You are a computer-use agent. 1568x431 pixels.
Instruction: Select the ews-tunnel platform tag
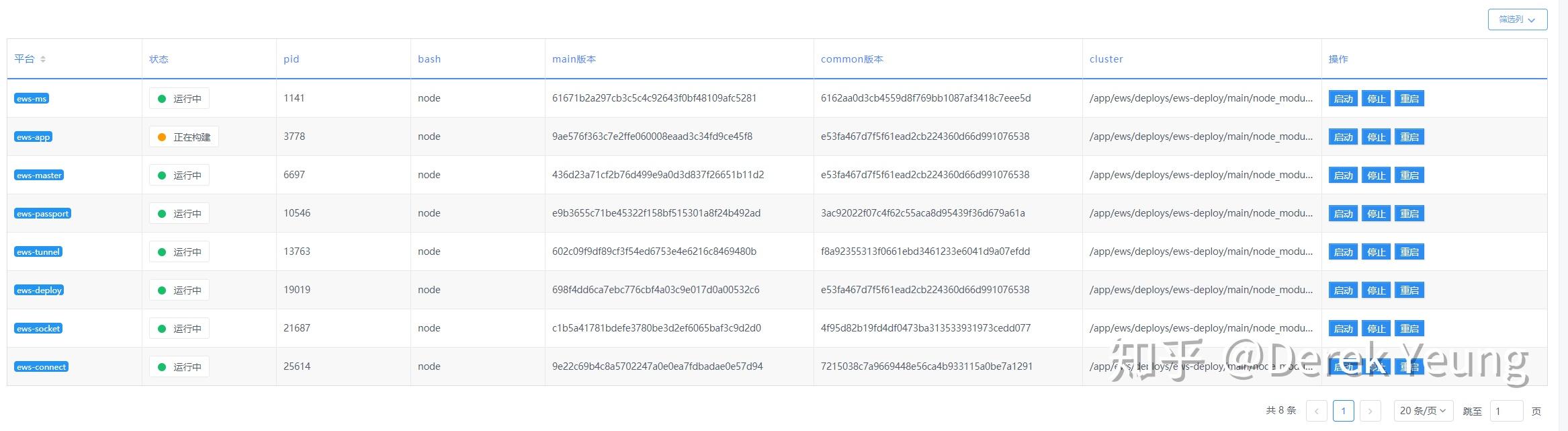pyautogui.click(x=38, y=251)
